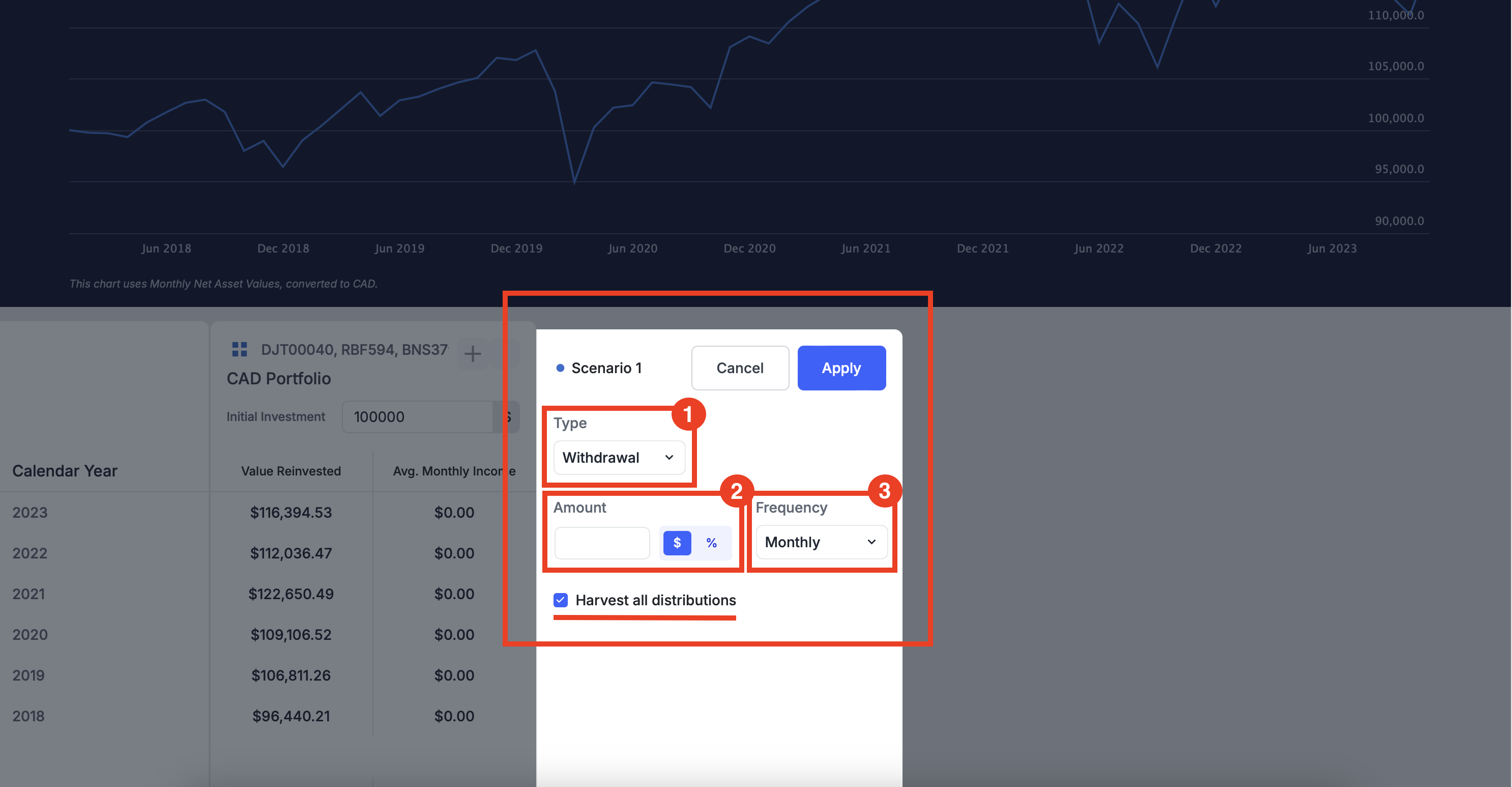Click the Apply button
1512x787 pixels.
tap(841, 368)
